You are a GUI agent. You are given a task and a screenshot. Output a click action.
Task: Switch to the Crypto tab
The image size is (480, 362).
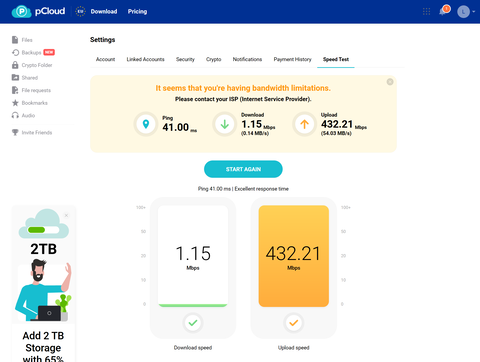[213, 59]
